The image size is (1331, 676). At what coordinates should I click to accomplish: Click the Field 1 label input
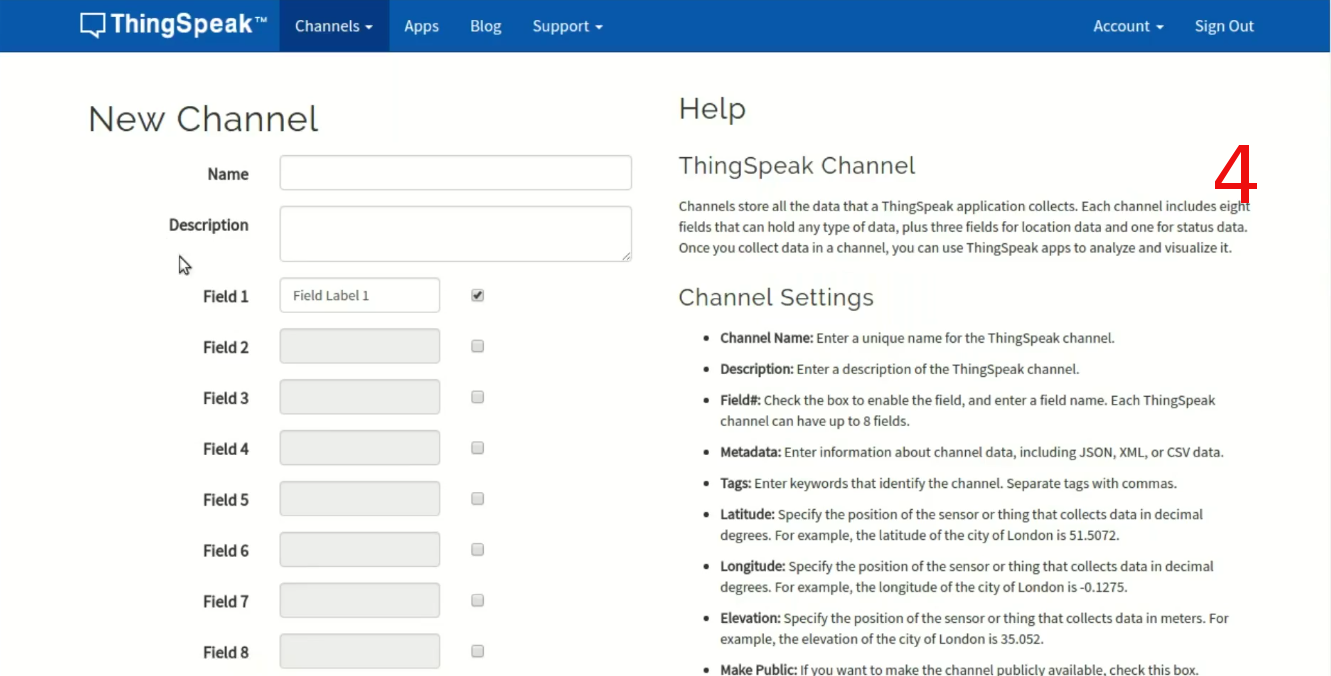pyautogui.click(x=359, y=296)
